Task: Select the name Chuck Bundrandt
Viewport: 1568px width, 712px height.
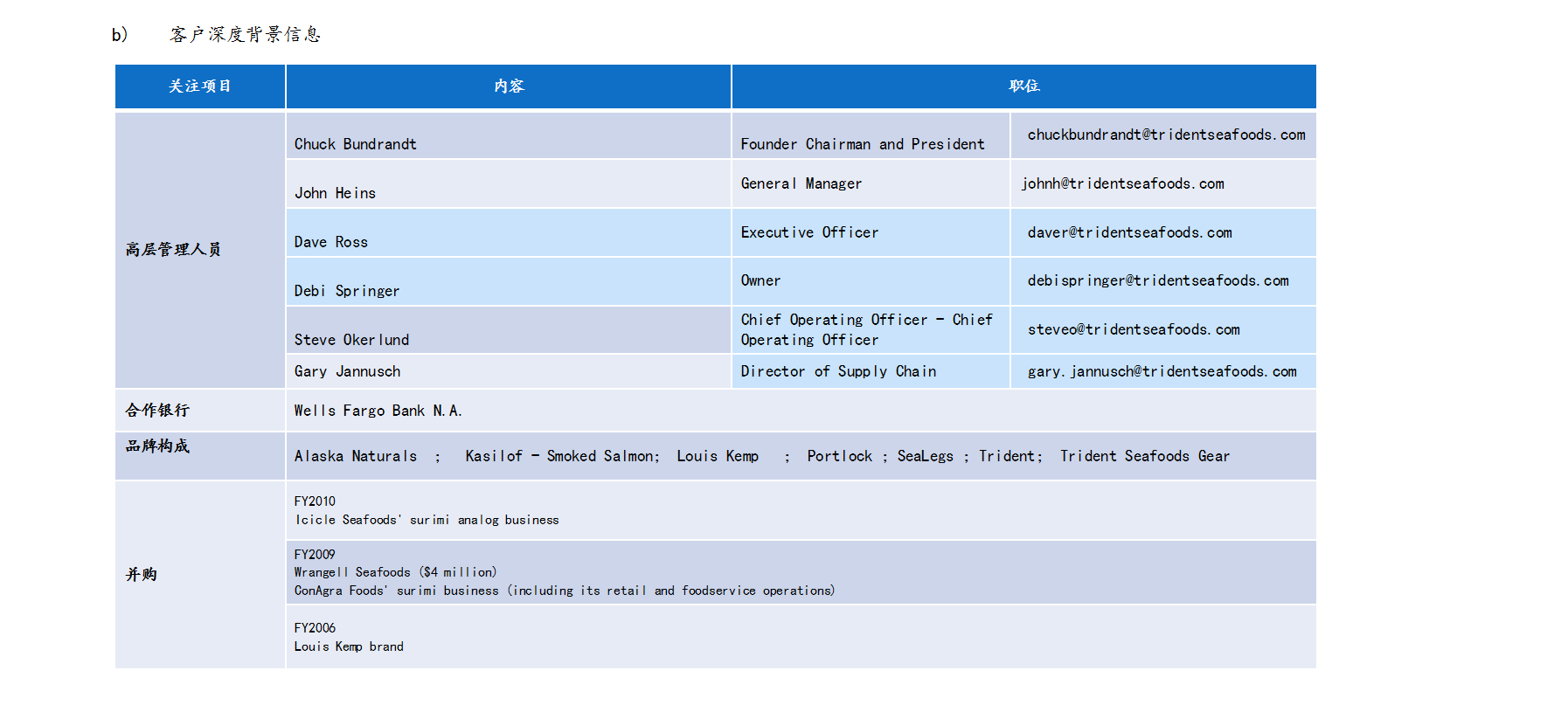Action: 355,144
